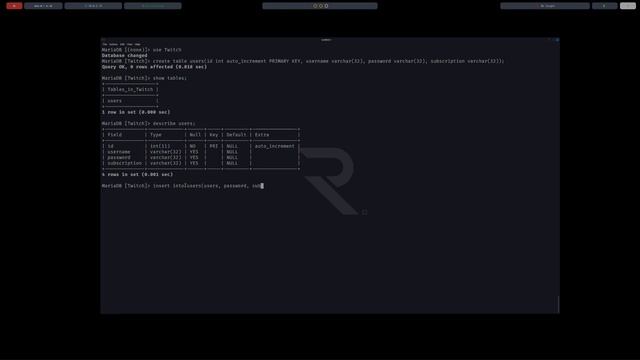Click 'Query OK, 0 rows affected' line

point(154,67)
